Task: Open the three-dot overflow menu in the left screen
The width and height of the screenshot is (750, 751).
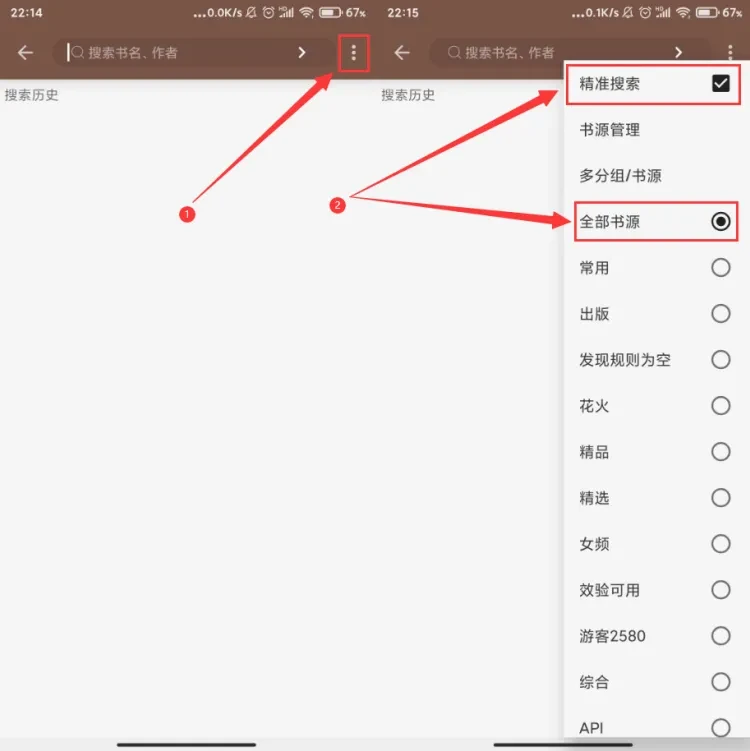Action: (x=353, y=53)
